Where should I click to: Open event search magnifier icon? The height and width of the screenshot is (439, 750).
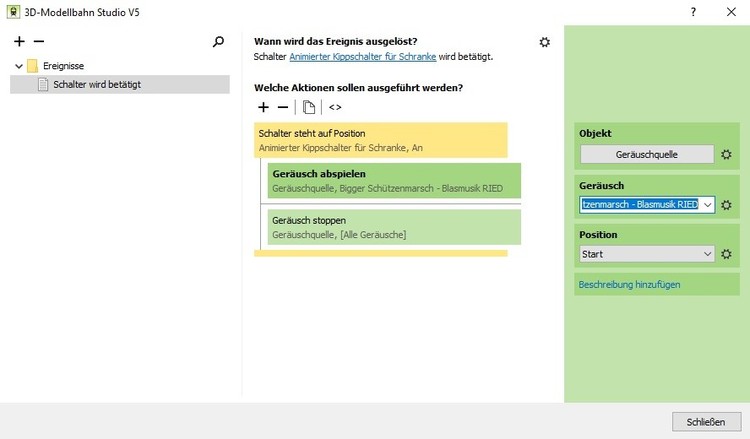coord(219,42)
